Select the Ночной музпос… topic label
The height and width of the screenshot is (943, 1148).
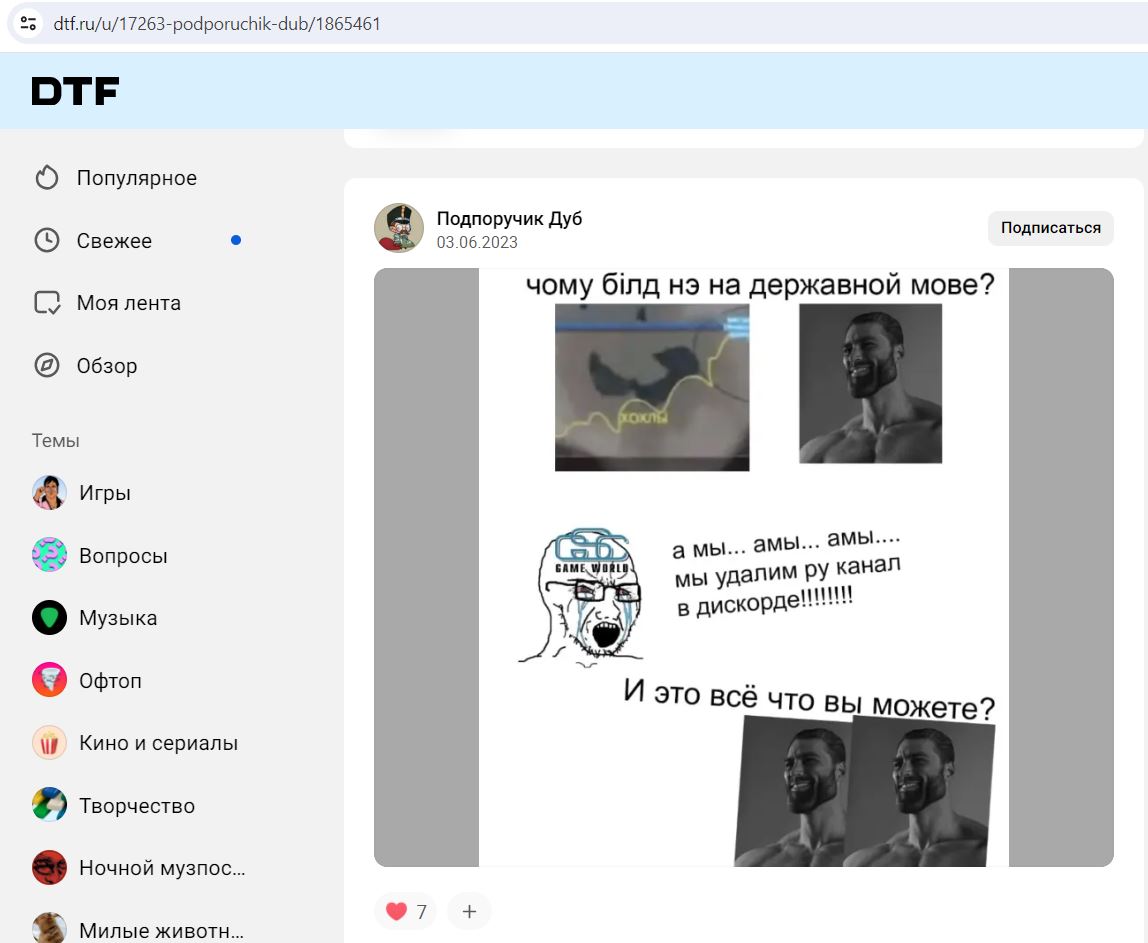click(162, 868)
